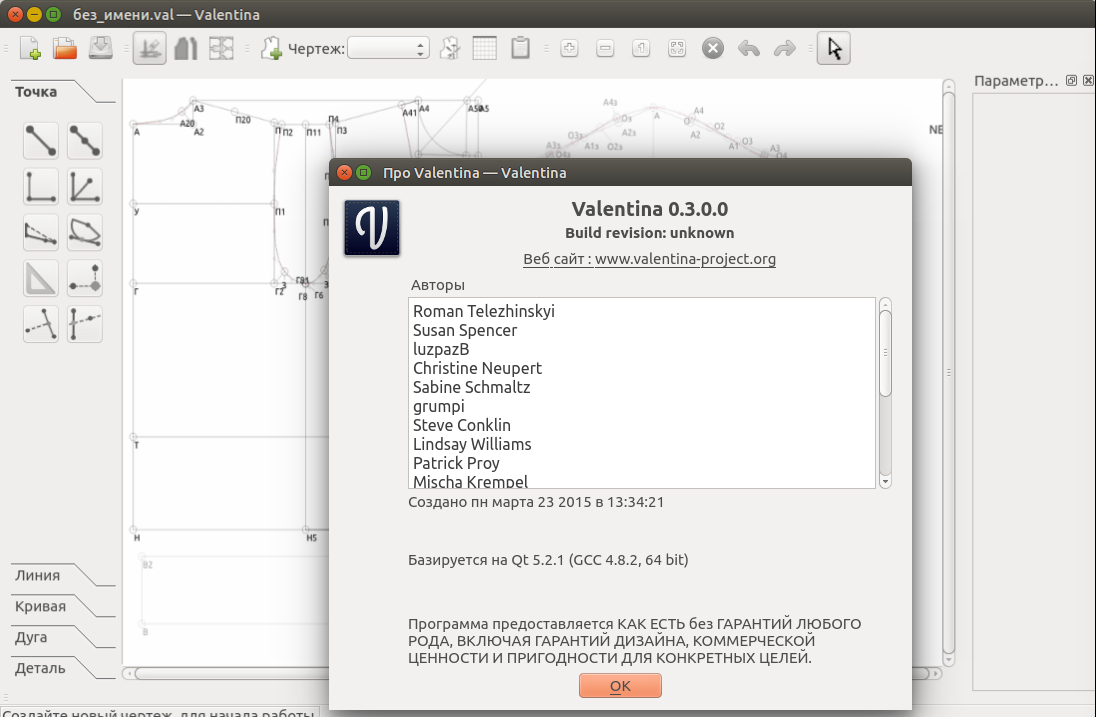The width and height of the screenshot is (1096, 717).
Task: Select the arrow pointer tool
Action: [x=834, y=48]
